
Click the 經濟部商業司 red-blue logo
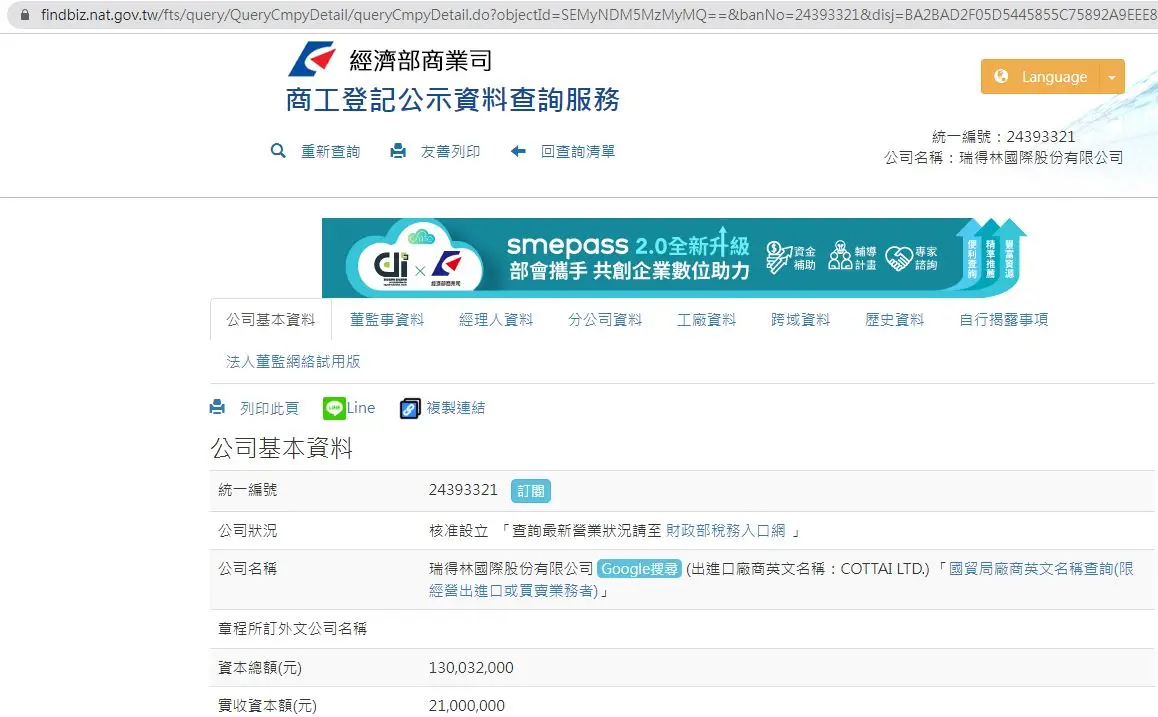pos(312,59)
